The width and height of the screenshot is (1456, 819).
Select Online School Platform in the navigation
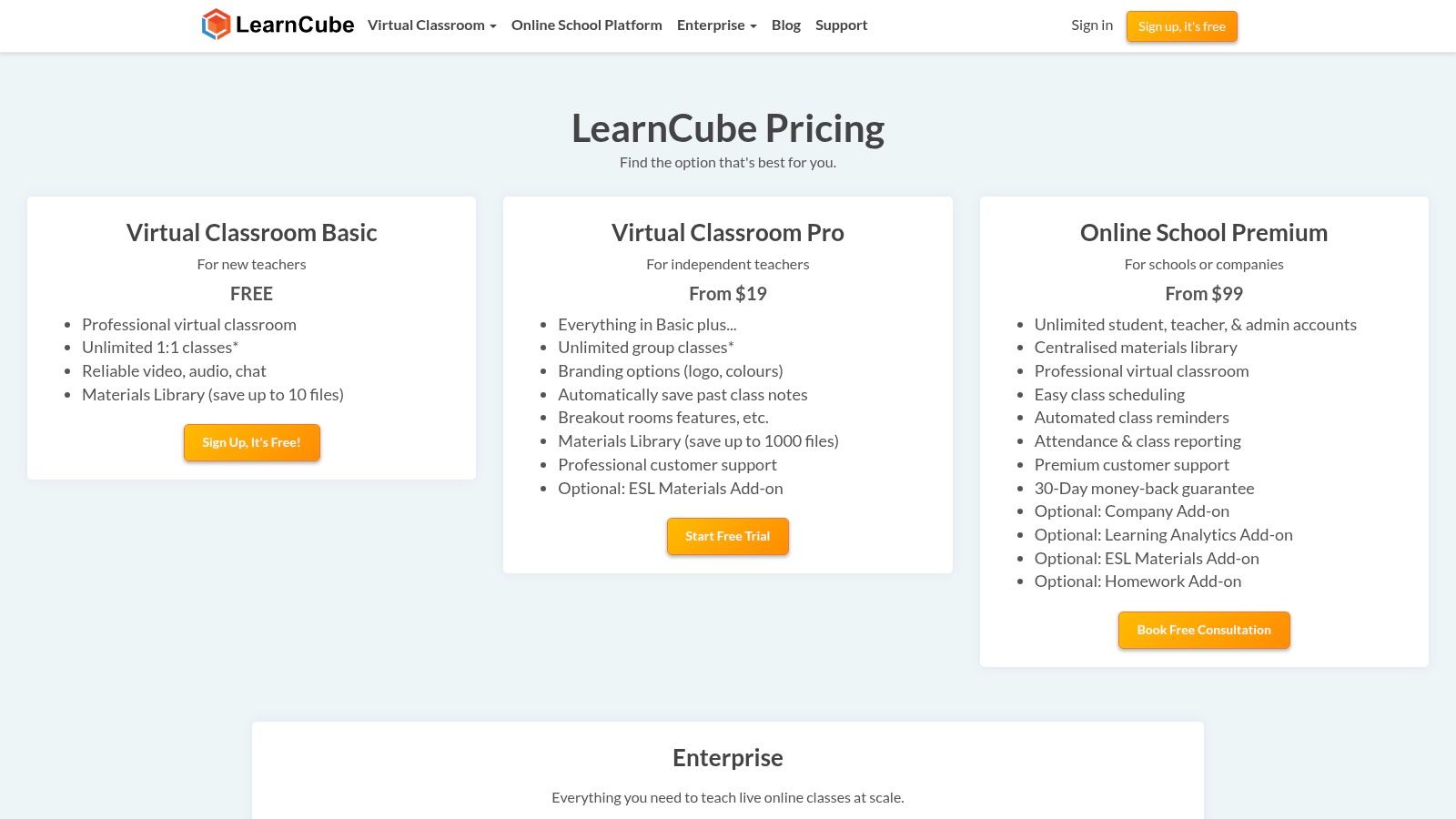click(x=587, y=25)
